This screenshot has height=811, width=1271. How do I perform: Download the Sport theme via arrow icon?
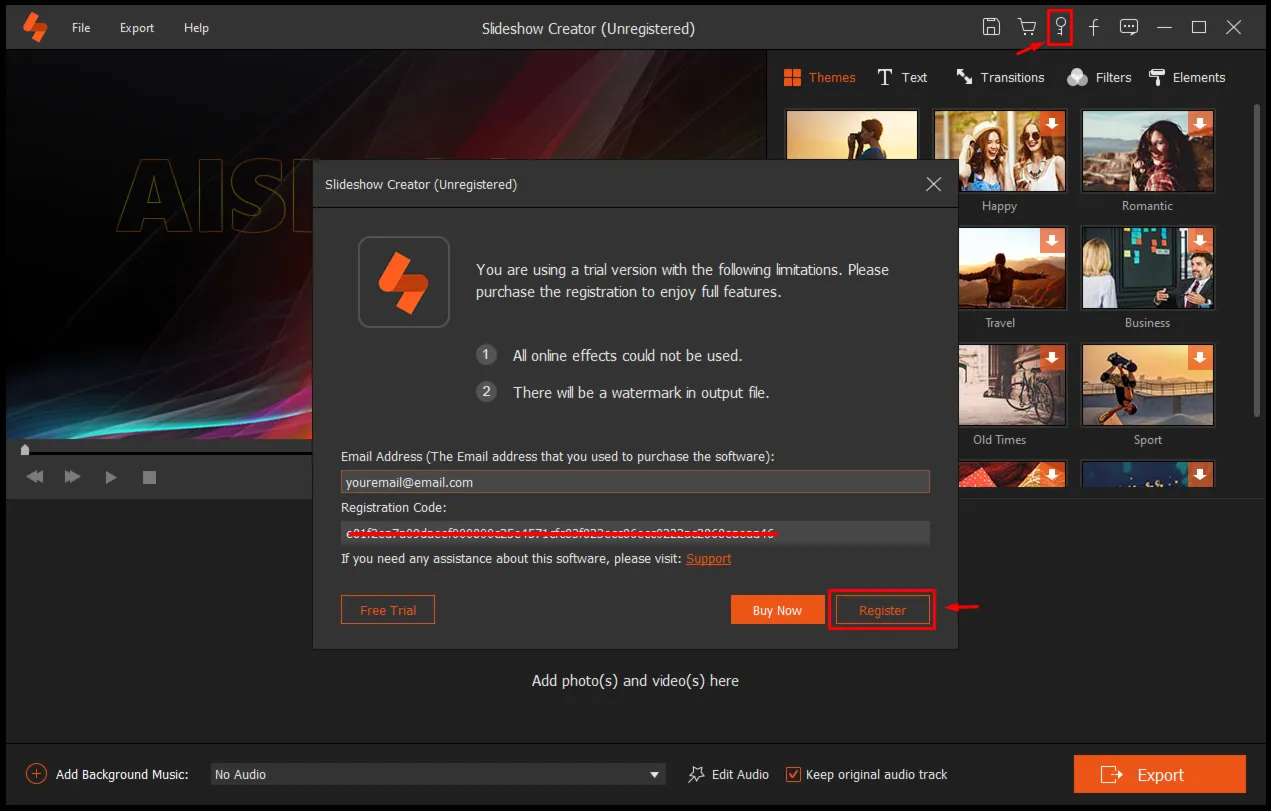click(x=1200, y=358)
